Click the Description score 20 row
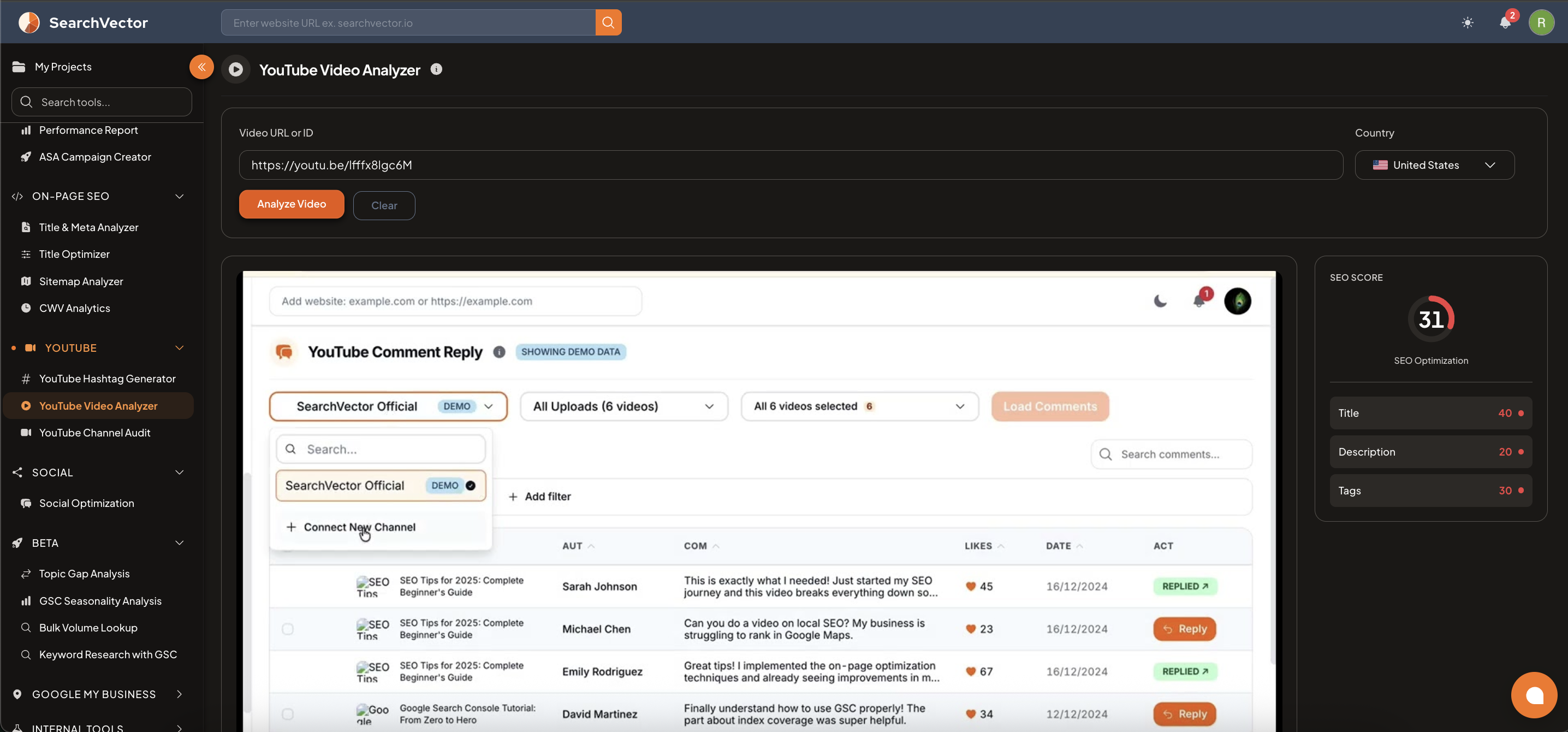1568x732 pixels. [x=1430, y=452]
